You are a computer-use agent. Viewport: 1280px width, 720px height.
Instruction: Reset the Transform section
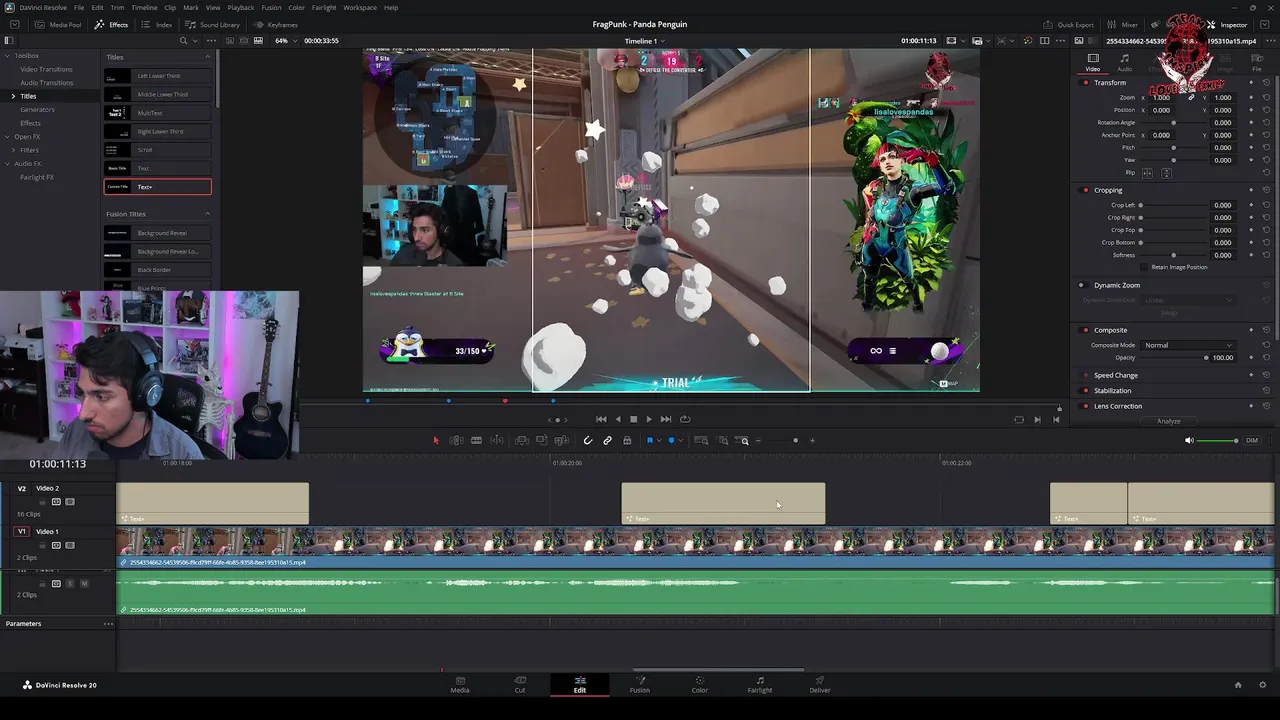(1266, 83)
